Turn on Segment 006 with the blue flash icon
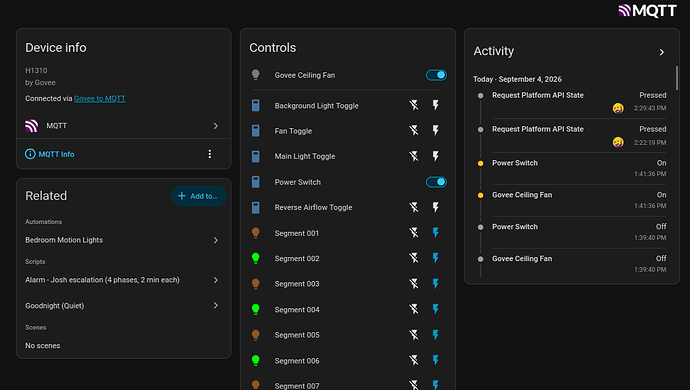 point(435,360)
